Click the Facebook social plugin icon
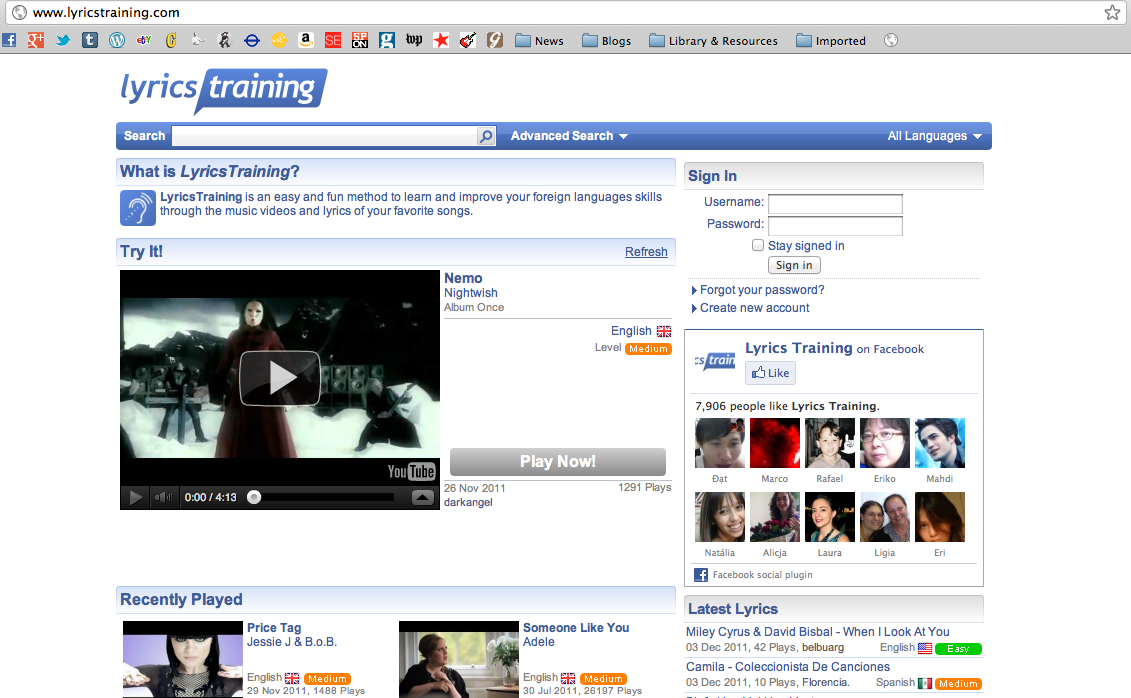 coord(700,575)
